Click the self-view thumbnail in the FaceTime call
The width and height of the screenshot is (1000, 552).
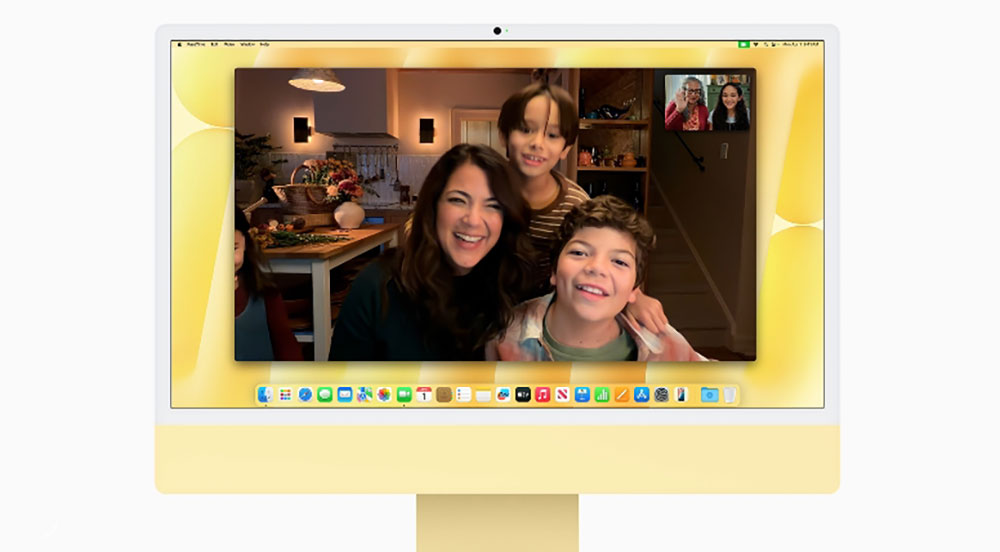707,103
